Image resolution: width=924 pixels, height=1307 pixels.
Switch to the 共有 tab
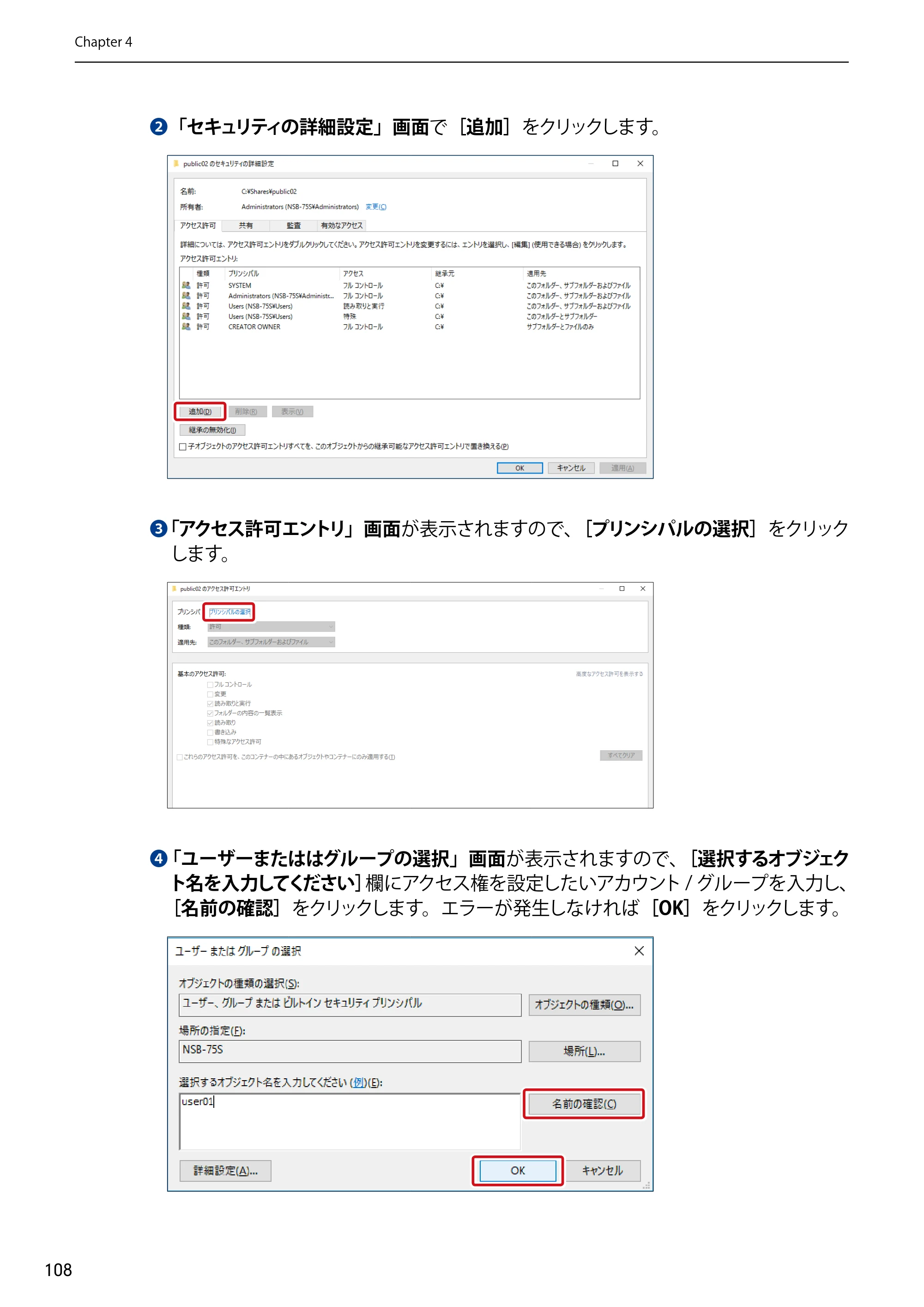click(x=246, y=225)
